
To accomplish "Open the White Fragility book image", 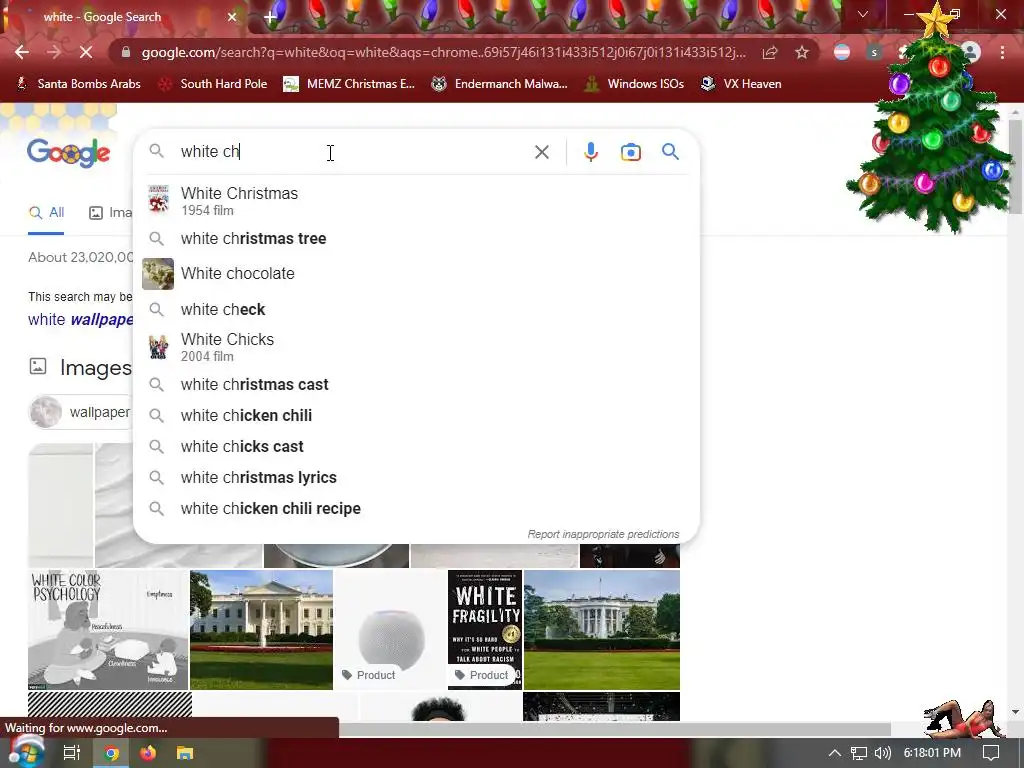I will (x=485, y=630).
